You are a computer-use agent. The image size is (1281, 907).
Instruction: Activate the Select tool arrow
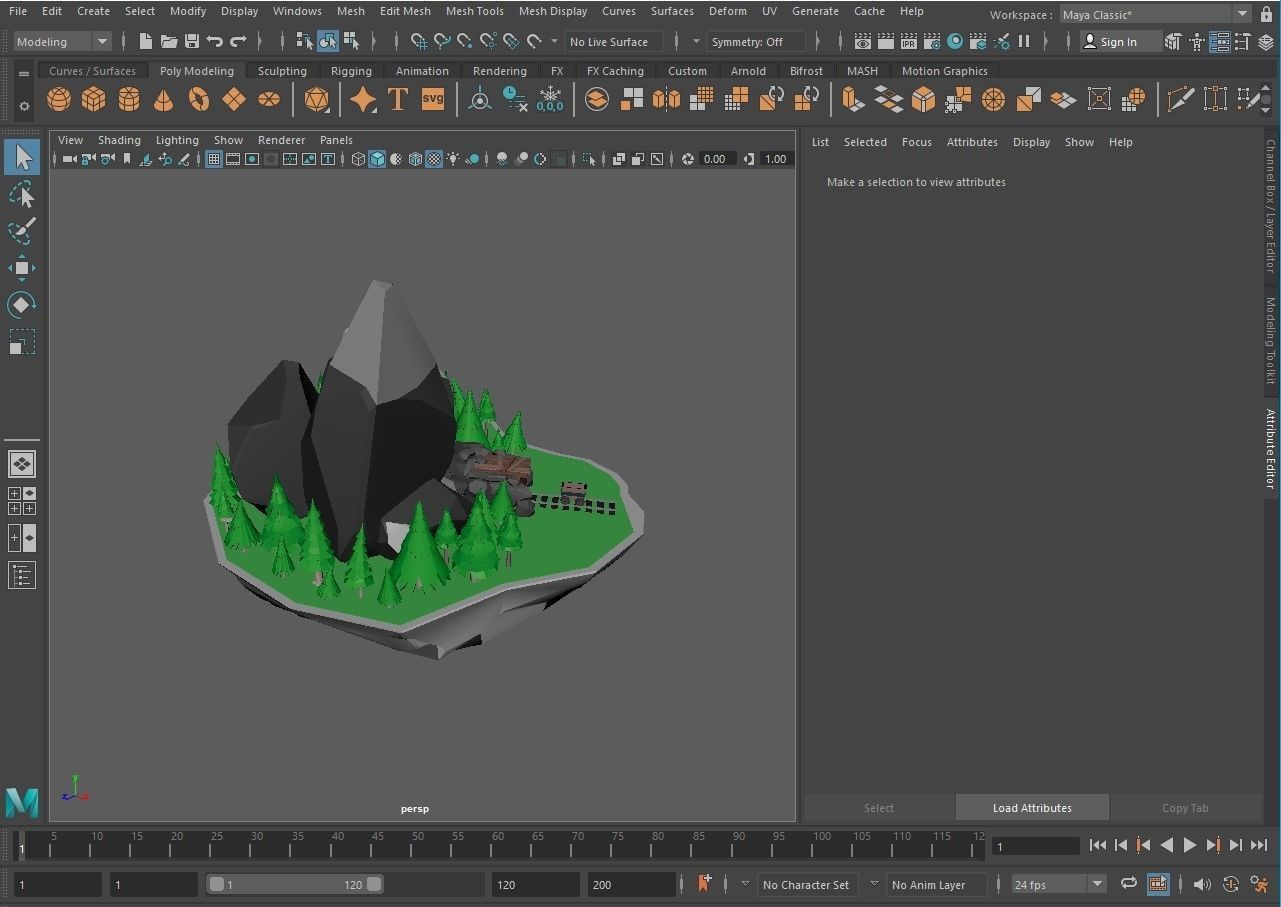(22, 158)
